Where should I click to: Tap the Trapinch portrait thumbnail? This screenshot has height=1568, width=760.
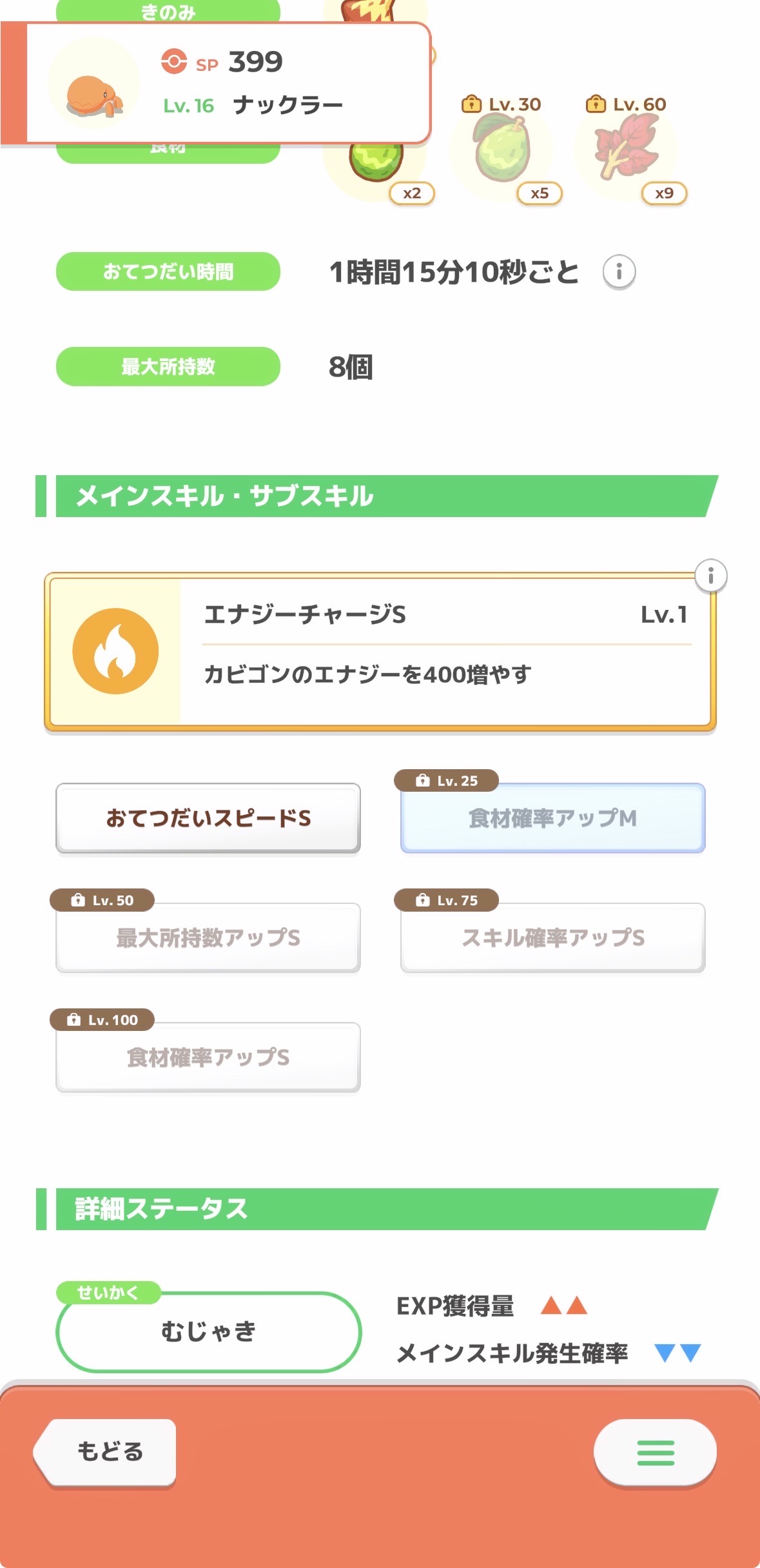[x=94, y=84]
